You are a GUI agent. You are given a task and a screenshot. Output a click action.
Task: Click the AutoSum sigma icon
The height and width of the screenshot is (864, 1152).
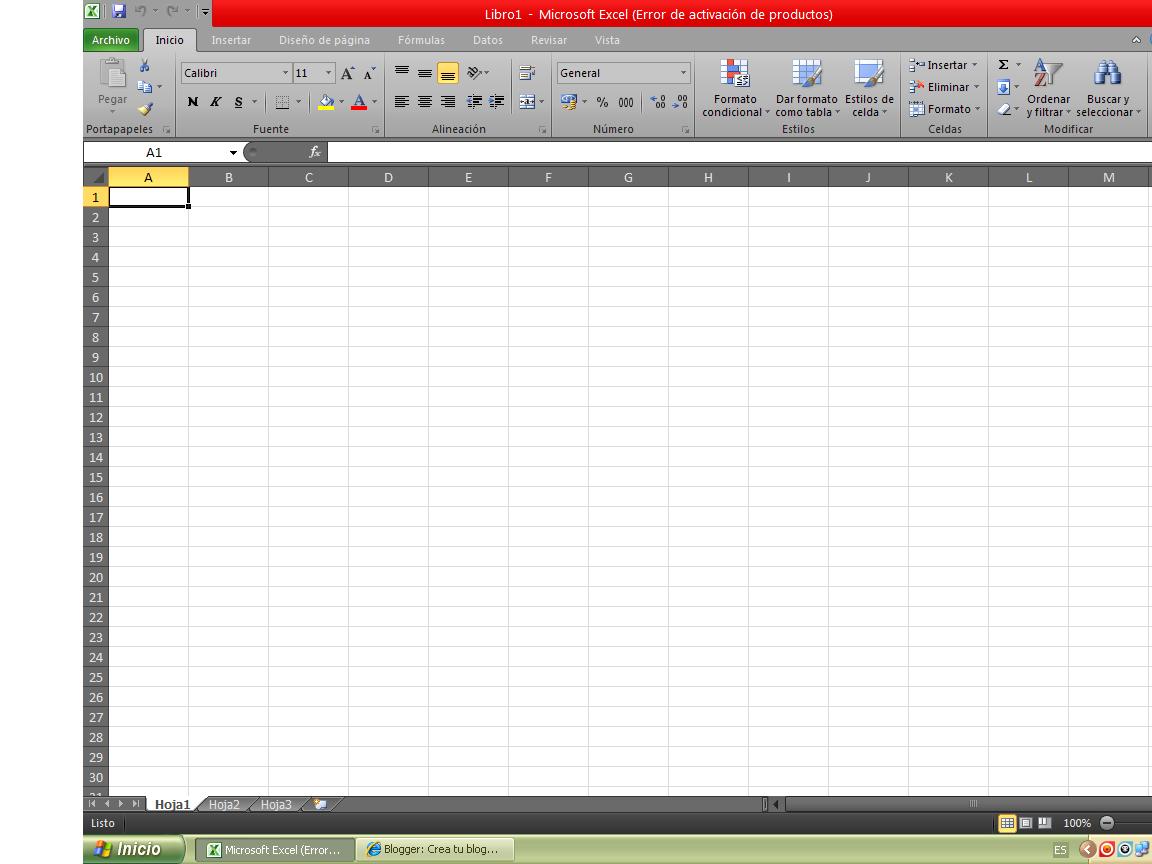pyautogui.click(x=1003, y=65)
